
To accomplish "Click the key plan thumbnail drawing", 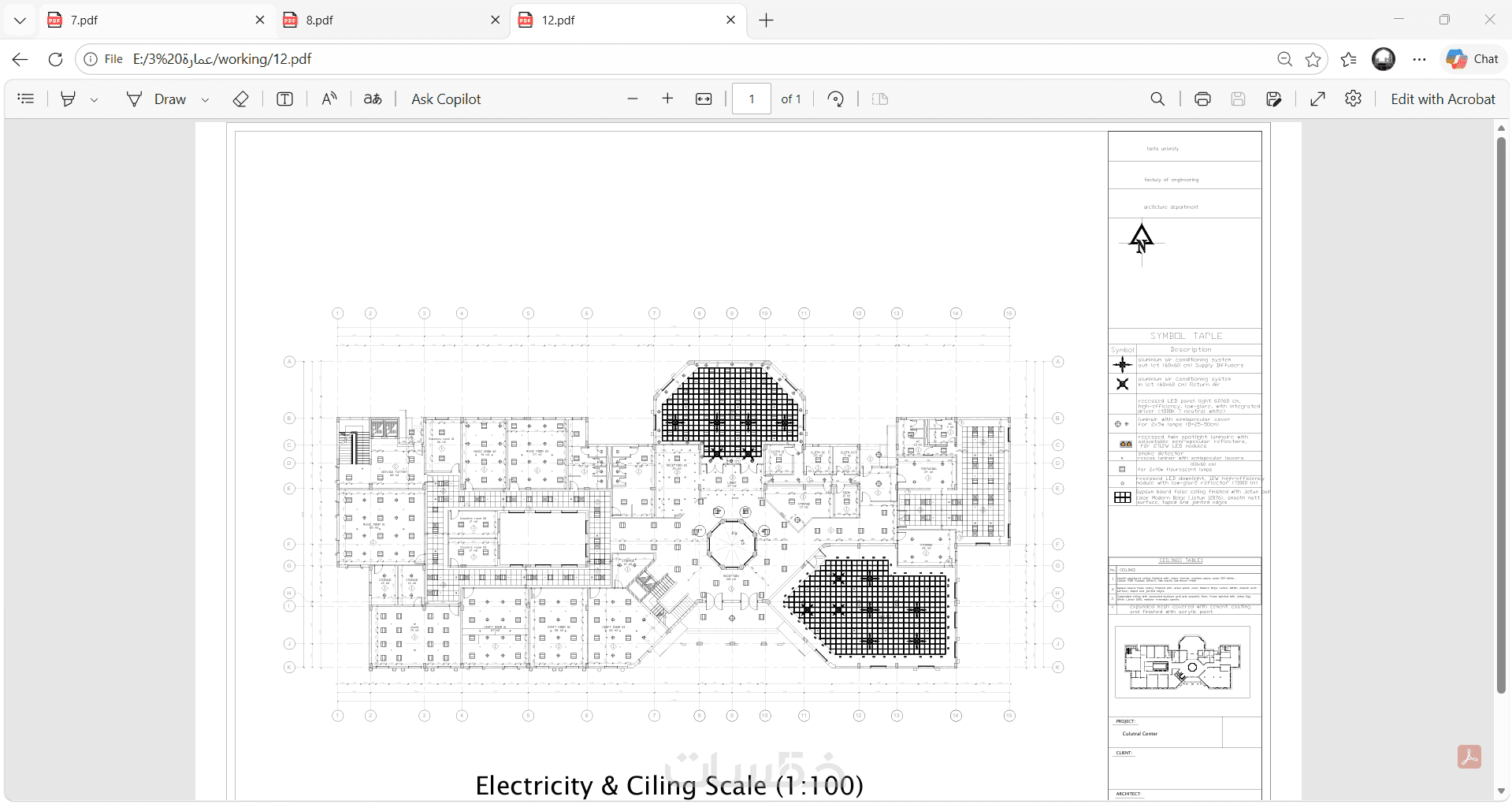I will 1183,662.
